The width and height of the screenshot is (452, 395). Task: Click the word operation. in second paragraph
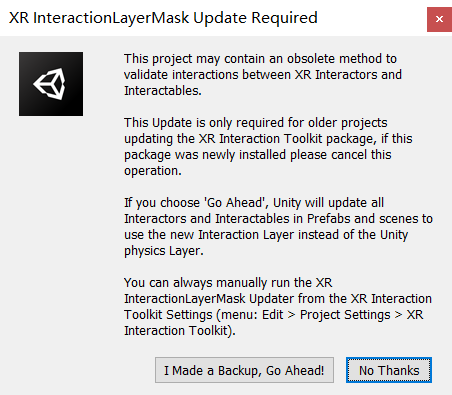(153, 171)
